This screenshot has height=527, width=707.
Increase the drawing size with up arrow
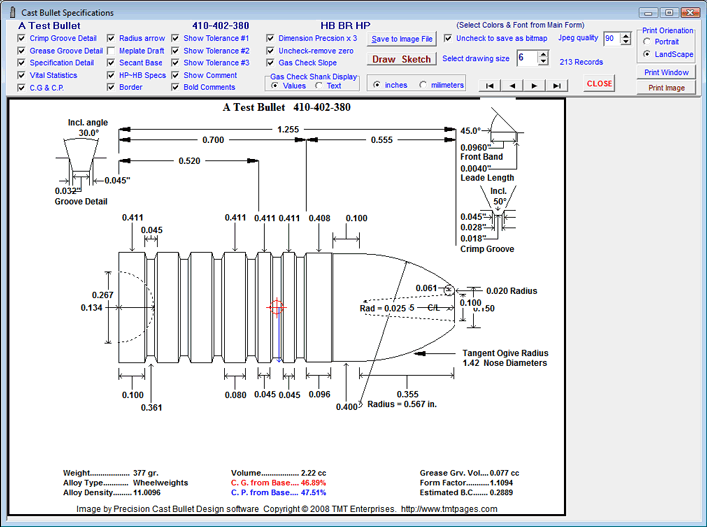[x=544, y=54]
